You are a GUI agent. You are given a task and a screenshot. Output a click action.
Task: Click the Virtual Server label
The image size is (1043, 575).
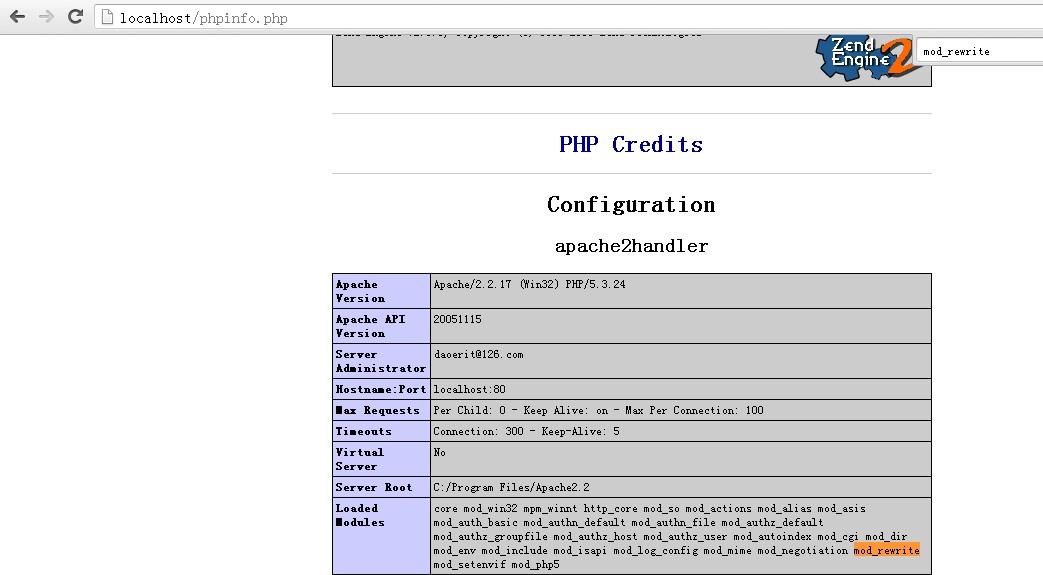381,459
